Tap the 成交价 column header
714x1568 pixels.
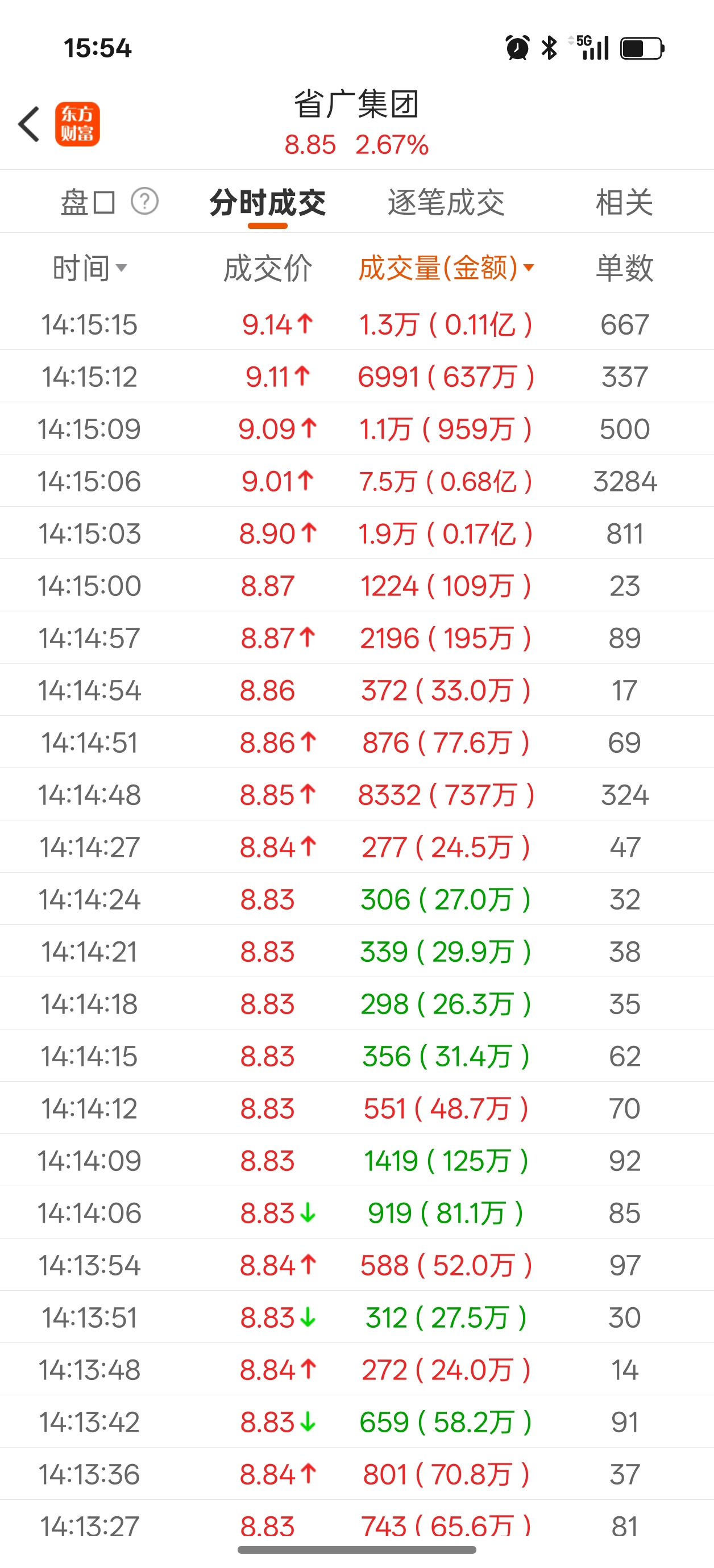(267, 268)
